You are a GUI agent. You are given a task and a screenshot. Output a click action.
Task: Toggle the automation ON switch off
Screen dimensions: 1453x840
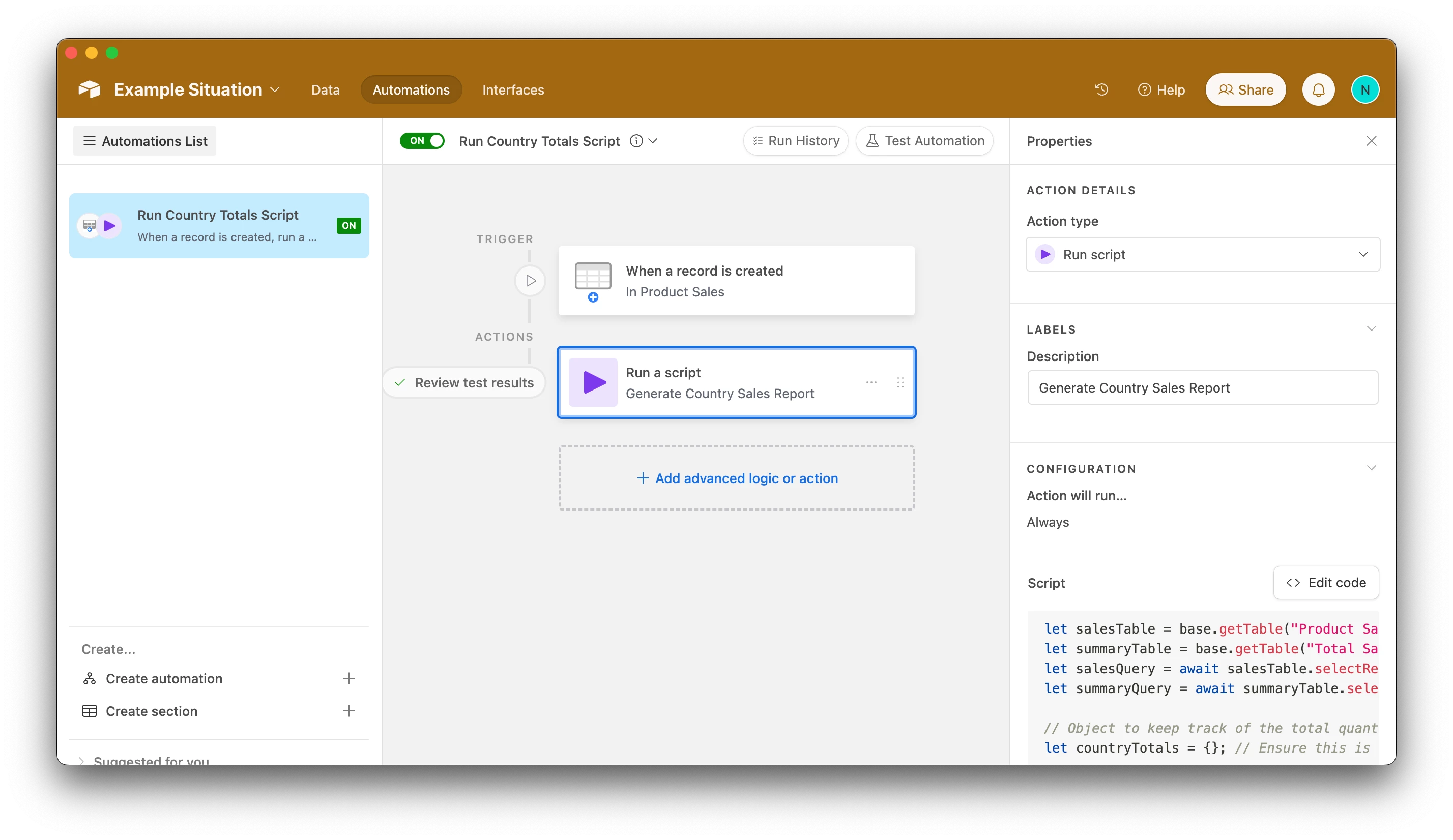(422, 141)
